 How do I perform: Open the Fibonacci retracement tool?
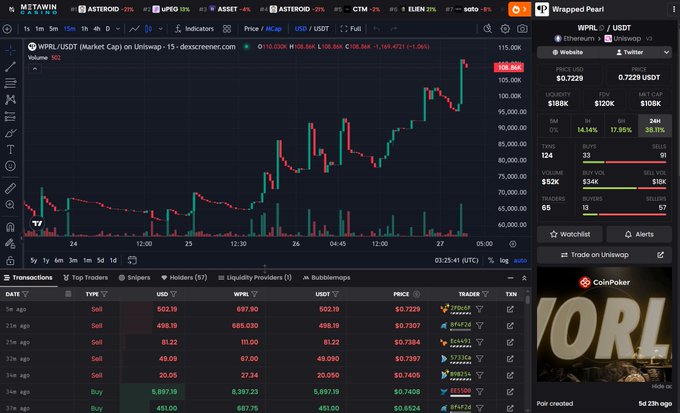[x=10, y=83]
